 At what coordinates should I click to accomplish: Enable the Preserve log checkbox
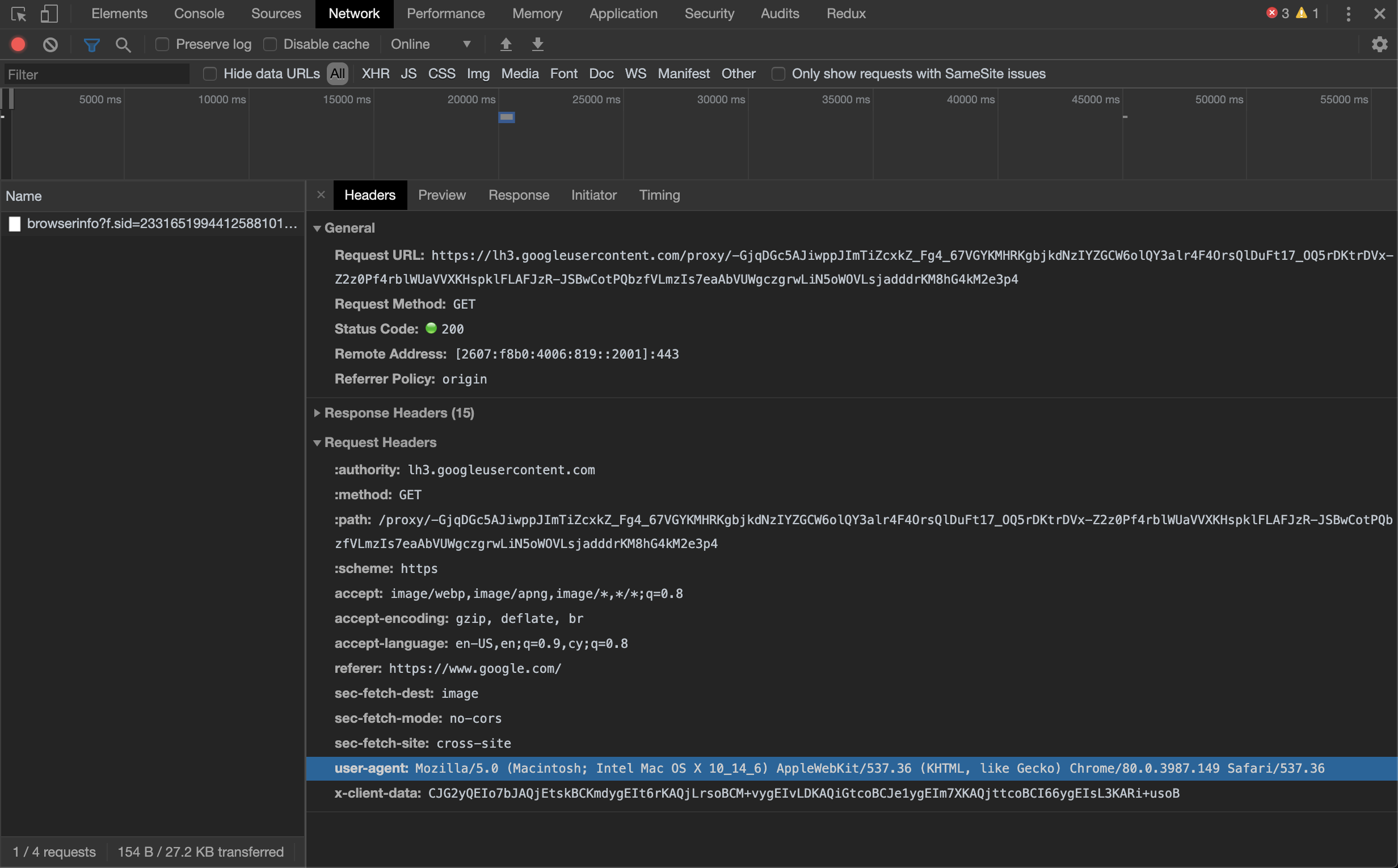click(x=162, y=44)
